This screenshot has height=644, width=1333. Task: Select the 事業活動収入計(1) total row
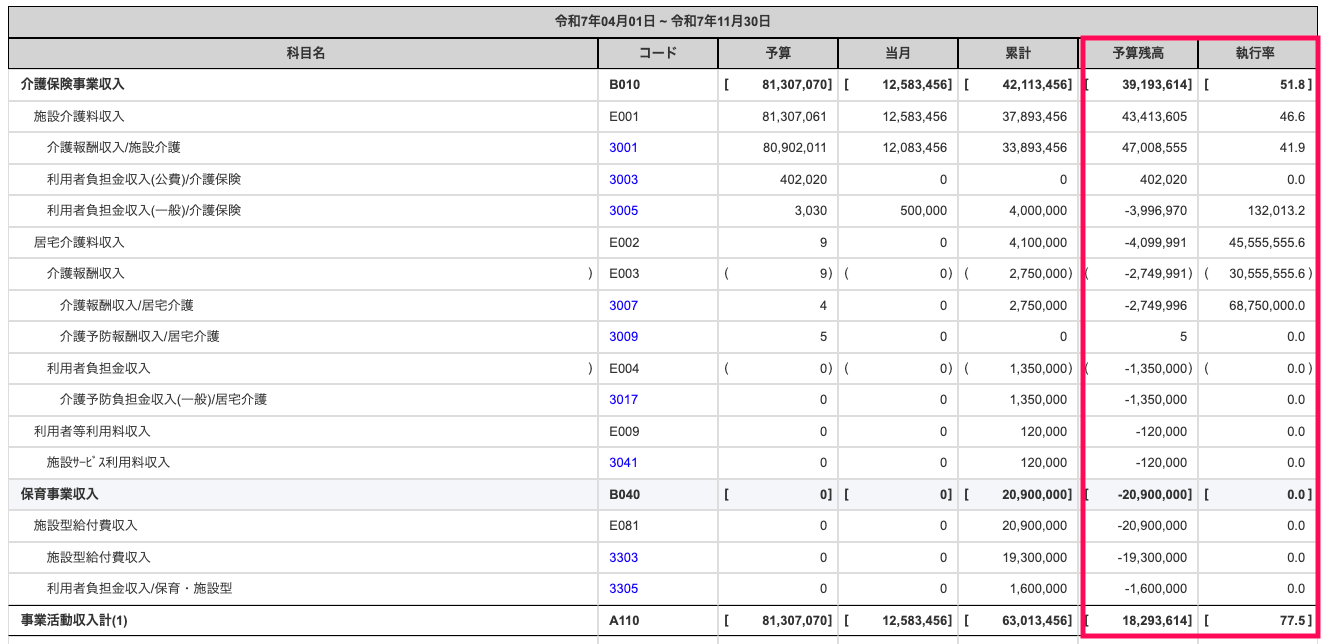pyautogui.click(x=663, y=620)
